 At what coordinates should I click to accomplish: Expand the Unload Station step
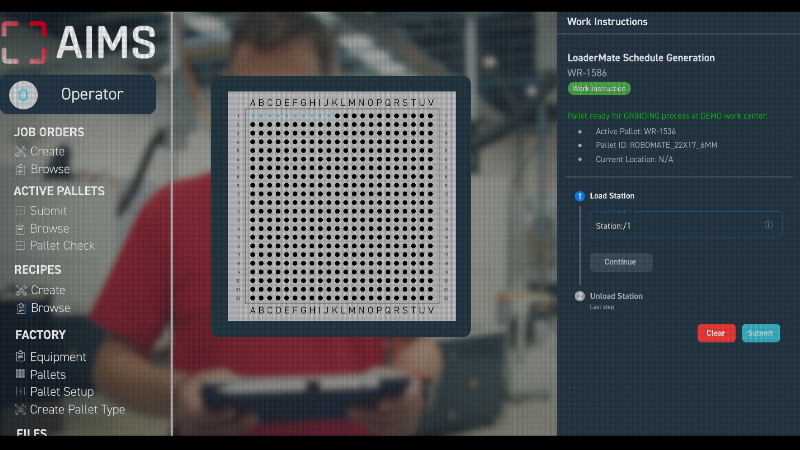tap(616, 296)
